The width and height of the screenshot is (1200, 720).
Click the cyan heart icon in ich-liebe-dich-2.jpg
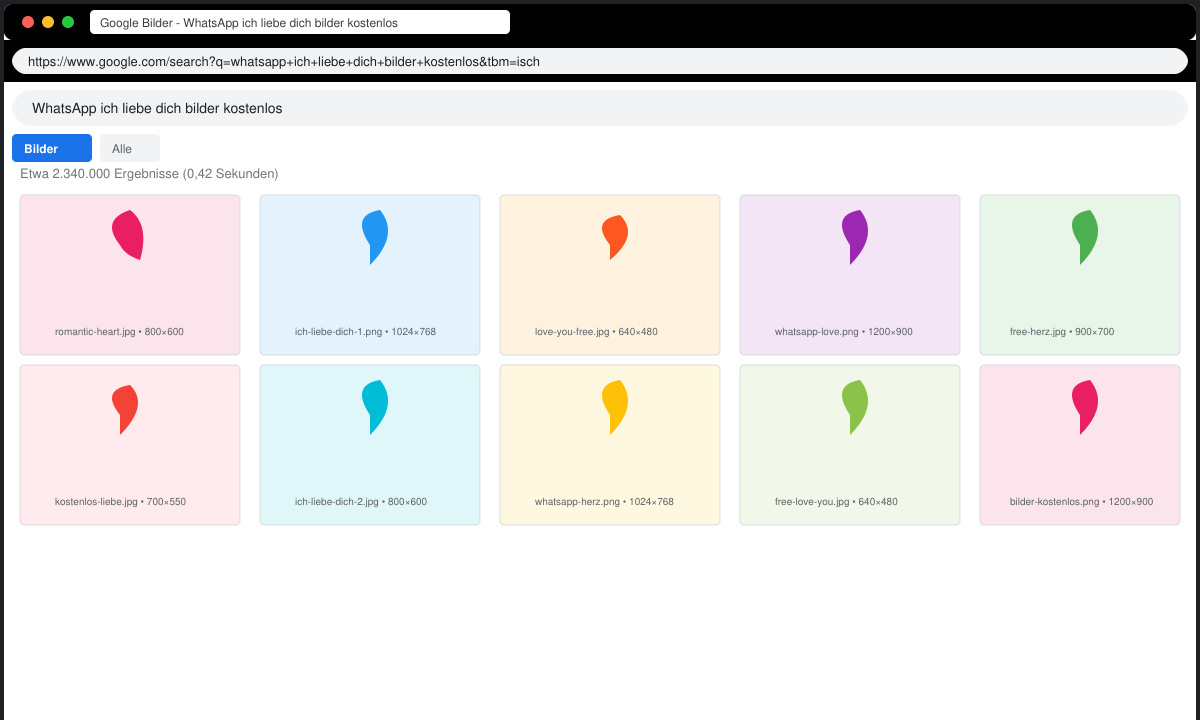[x=374, y=407]
